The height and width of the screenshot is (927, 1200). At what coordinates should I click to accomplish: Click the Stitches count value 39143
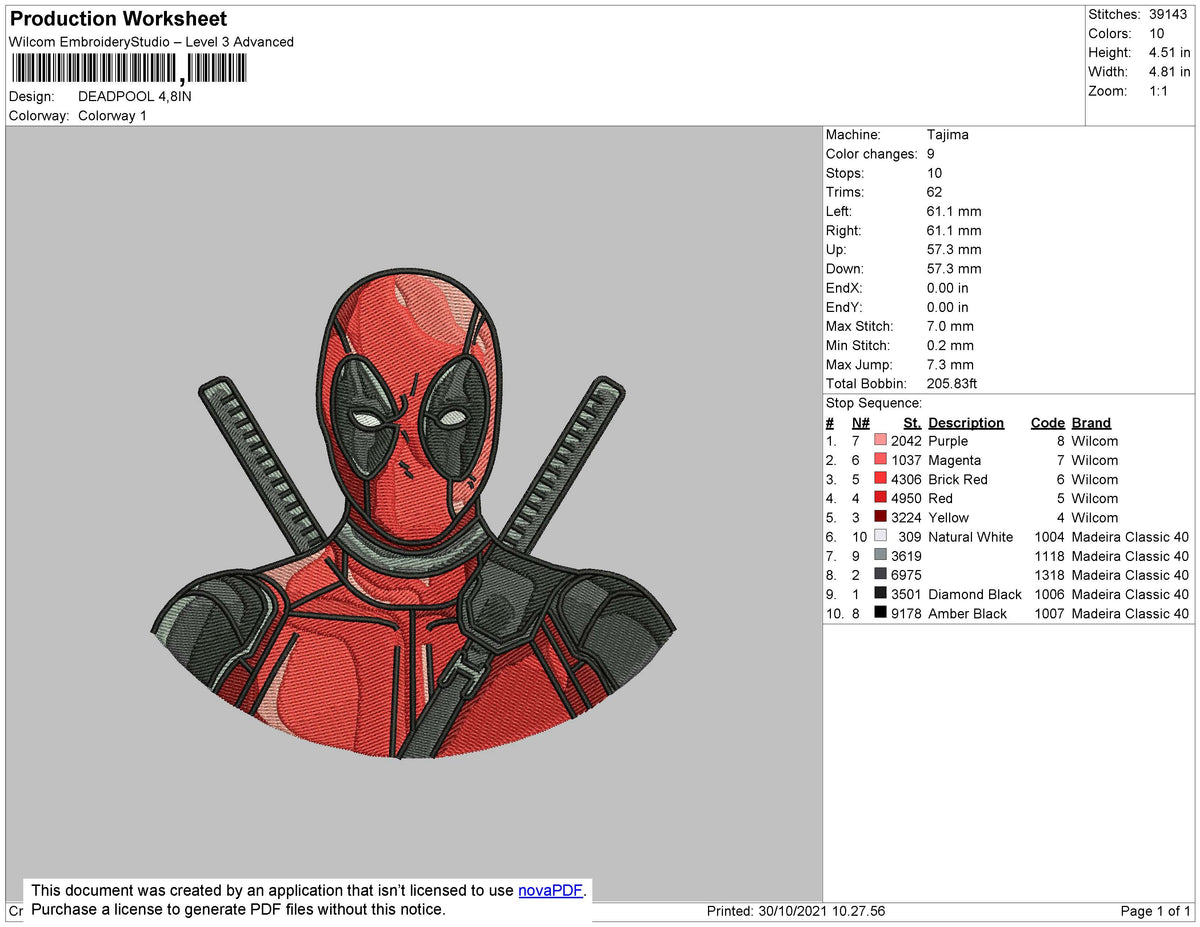pos(1168,14)
